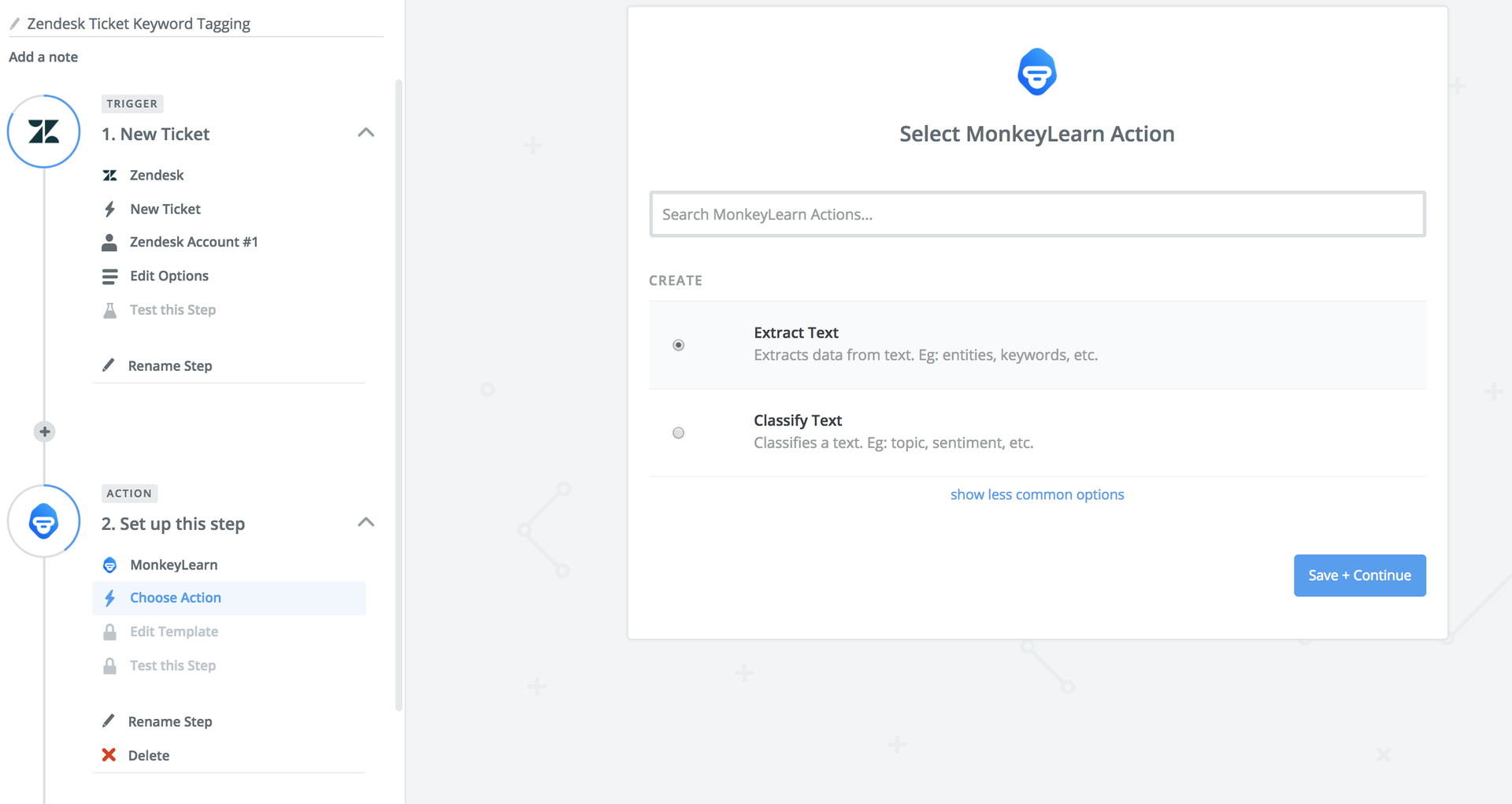Click the lines icon beside Edit Options
This screenshot has height=804, width=1512.
point(109,276)
